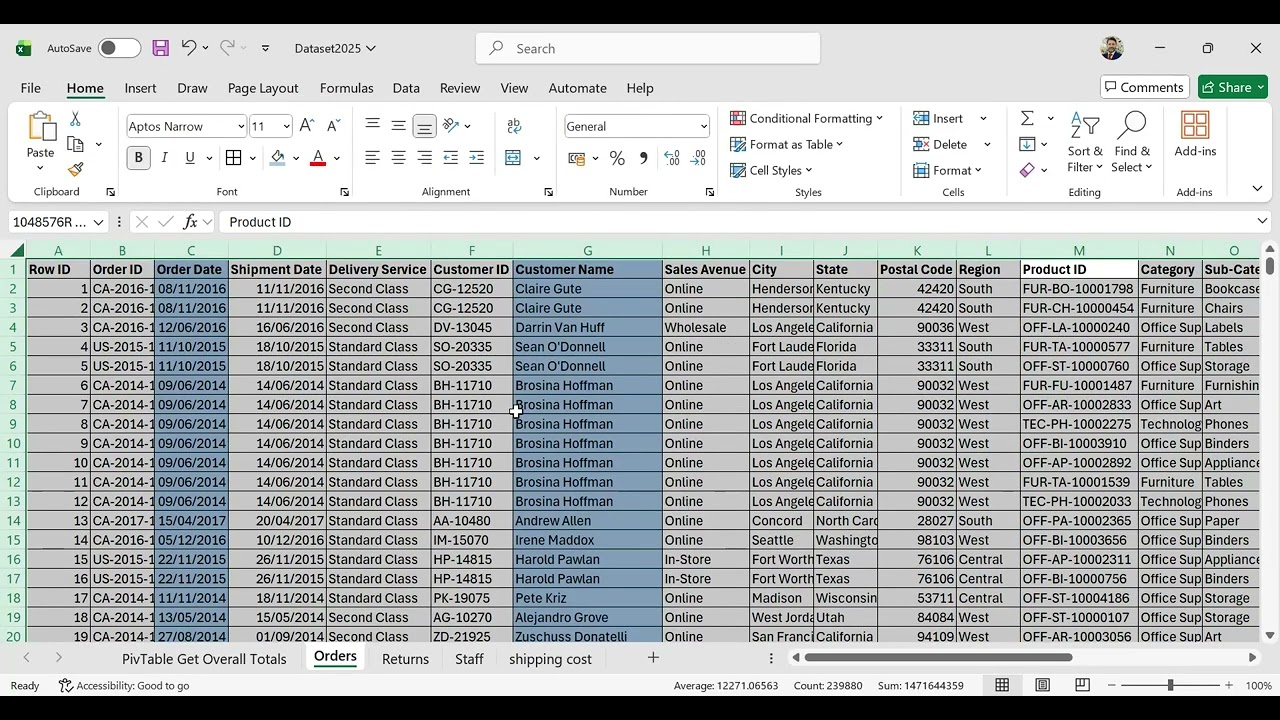Open PivTable Get Overall Totals sheet
Screen dimensions: 1280x720
click(x=204, y=659)
